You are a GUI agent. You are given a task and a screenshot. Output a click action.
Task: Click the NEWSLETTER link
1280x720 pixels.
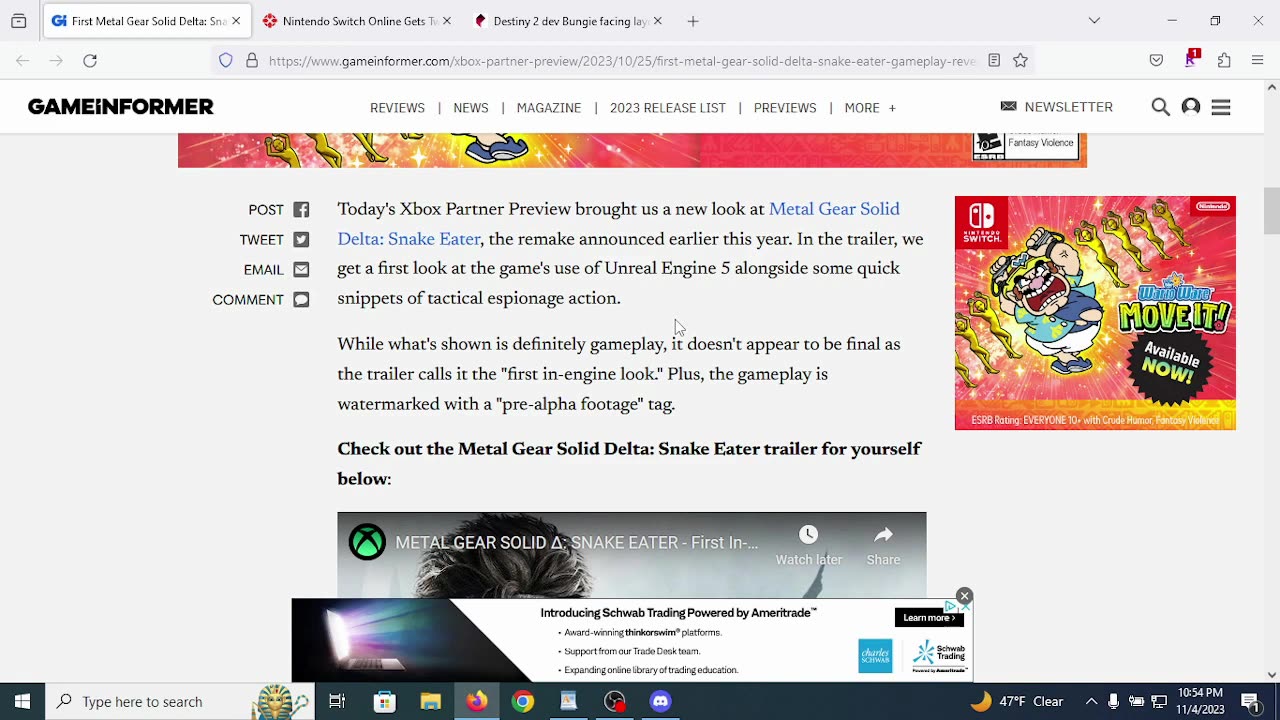click(1057, 107)
